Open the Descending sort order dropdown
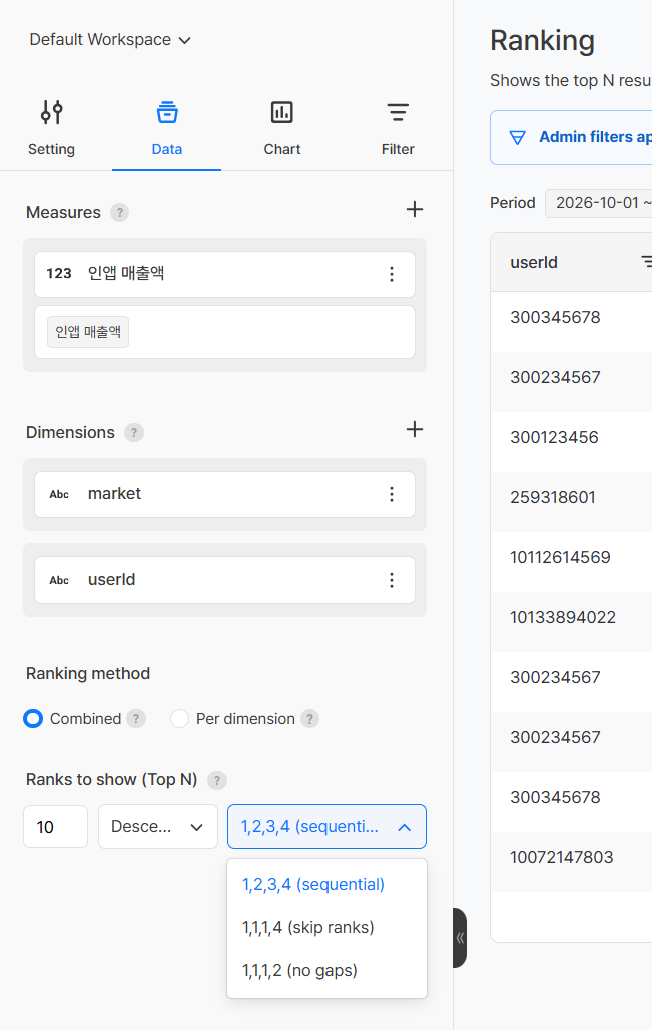 [x=158, y=826]
